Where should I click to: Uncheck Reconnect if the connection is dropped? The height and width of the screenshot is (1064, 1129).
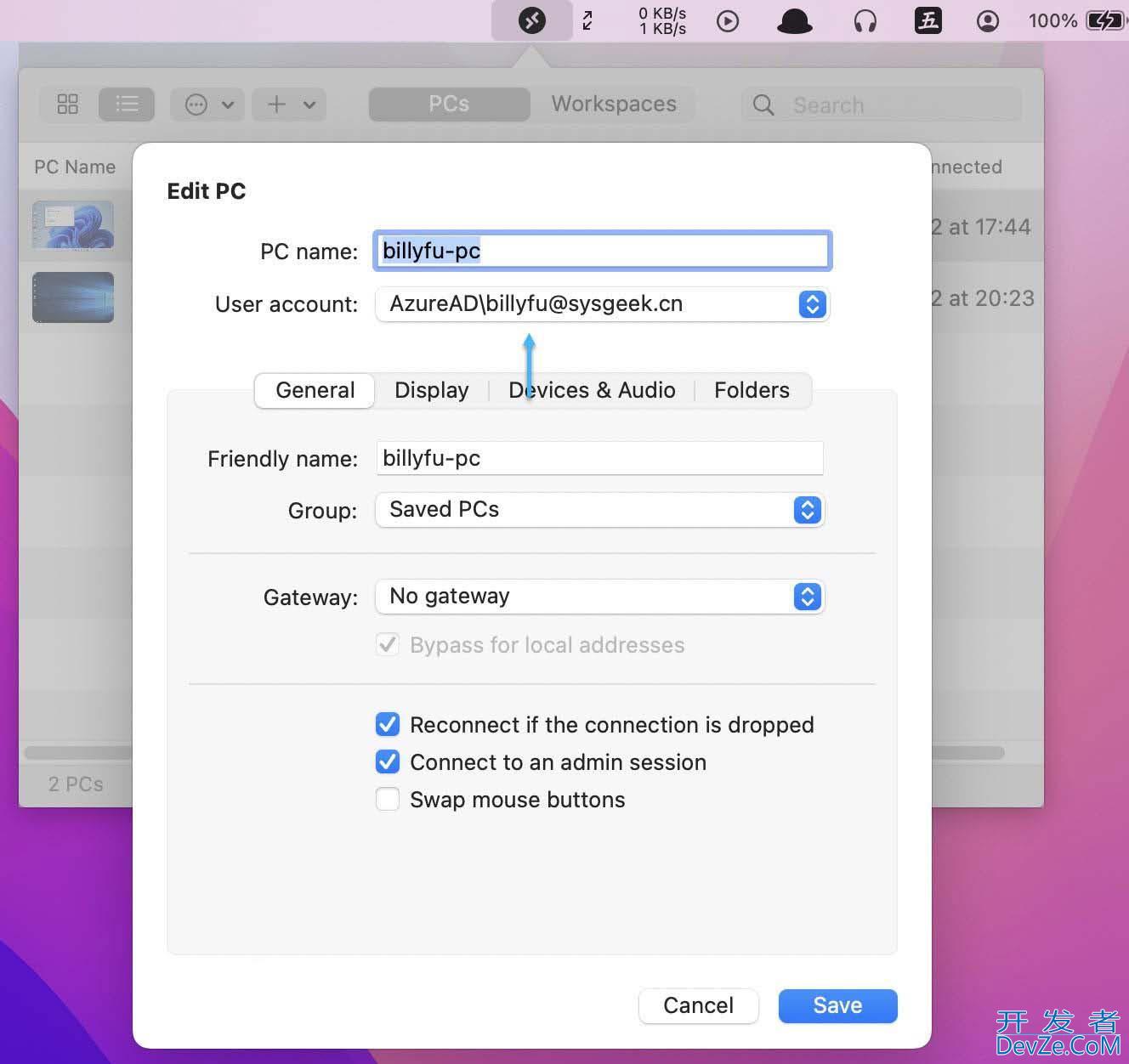pyautogui.click(x=388, y=724)
